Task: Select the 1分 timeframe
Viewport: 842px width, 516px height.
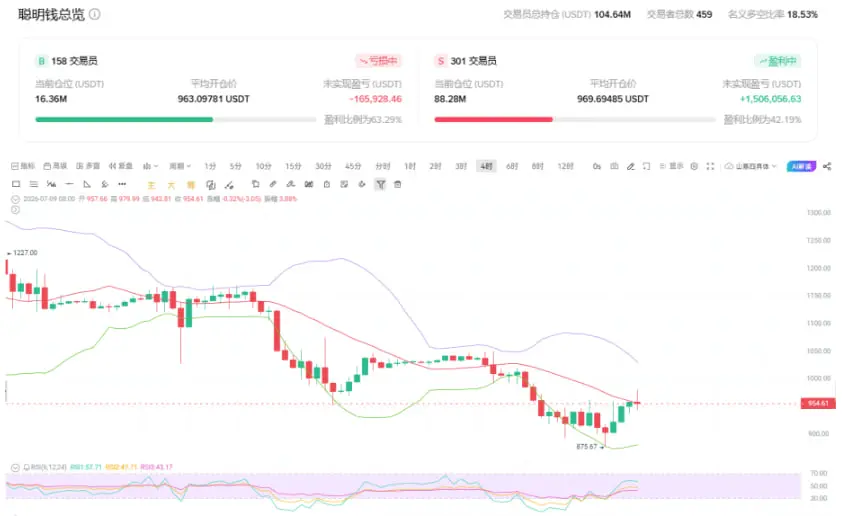Action: [x=210, y=166]
